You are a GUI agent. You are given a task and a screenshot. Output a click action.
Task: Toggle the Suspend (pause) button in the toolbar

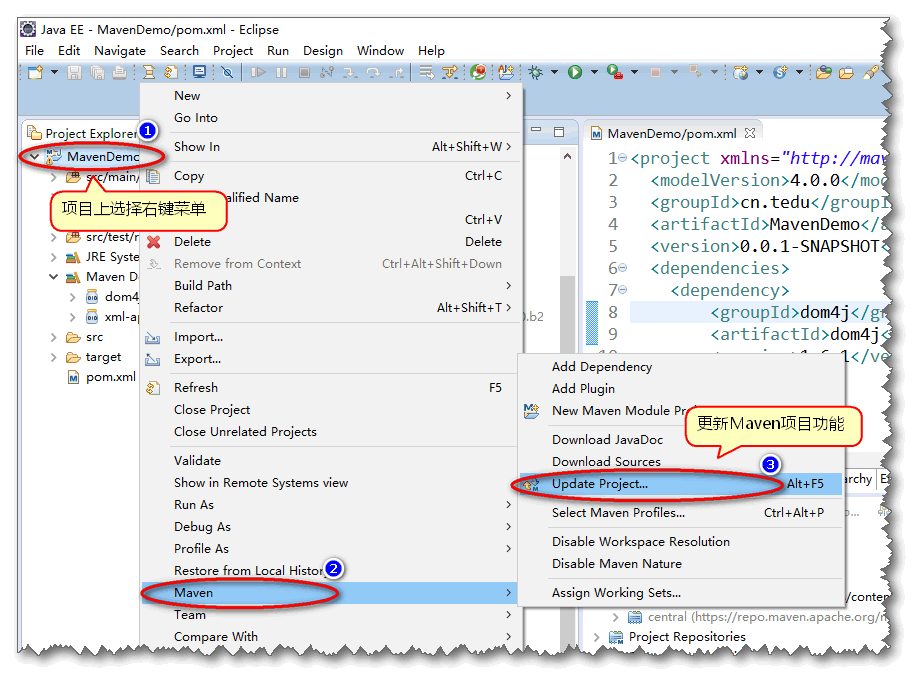click(x=281, y=72)
